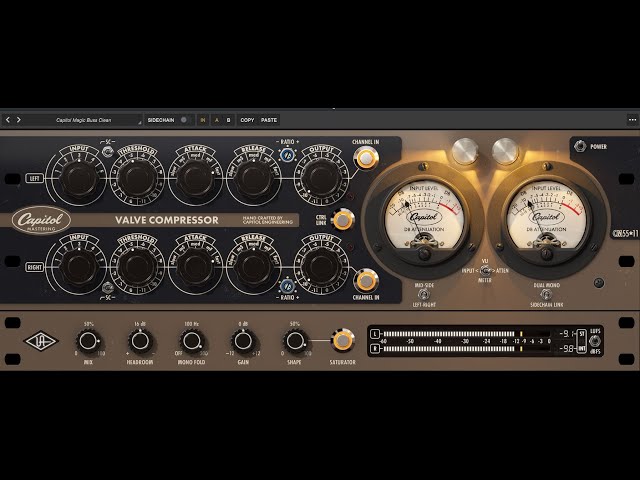Viewport: 640px width, 480px height.
Task: Select preset slot B
Action: coord(229,120)
